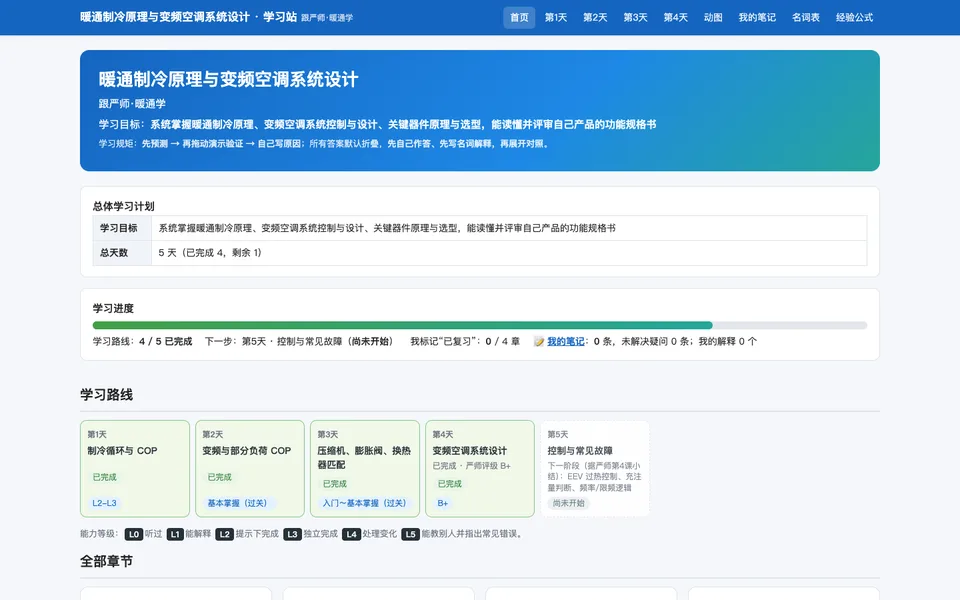960x600 pixels.
Task: Click the B+ badge on day 4 card
Action: point(443,503)
